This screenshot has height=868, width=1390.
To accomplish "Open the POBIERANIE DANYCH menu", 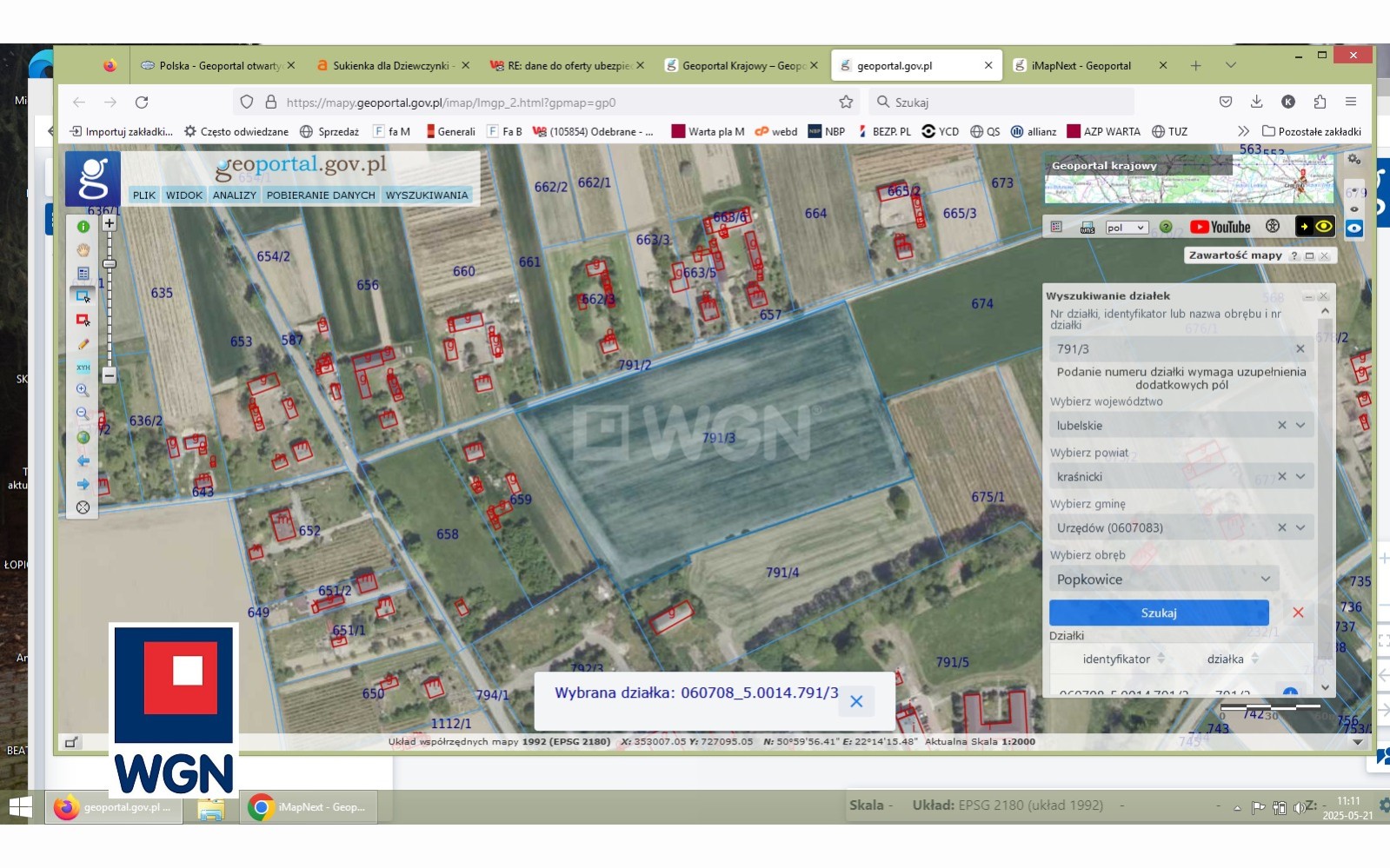I will (321, 195).
